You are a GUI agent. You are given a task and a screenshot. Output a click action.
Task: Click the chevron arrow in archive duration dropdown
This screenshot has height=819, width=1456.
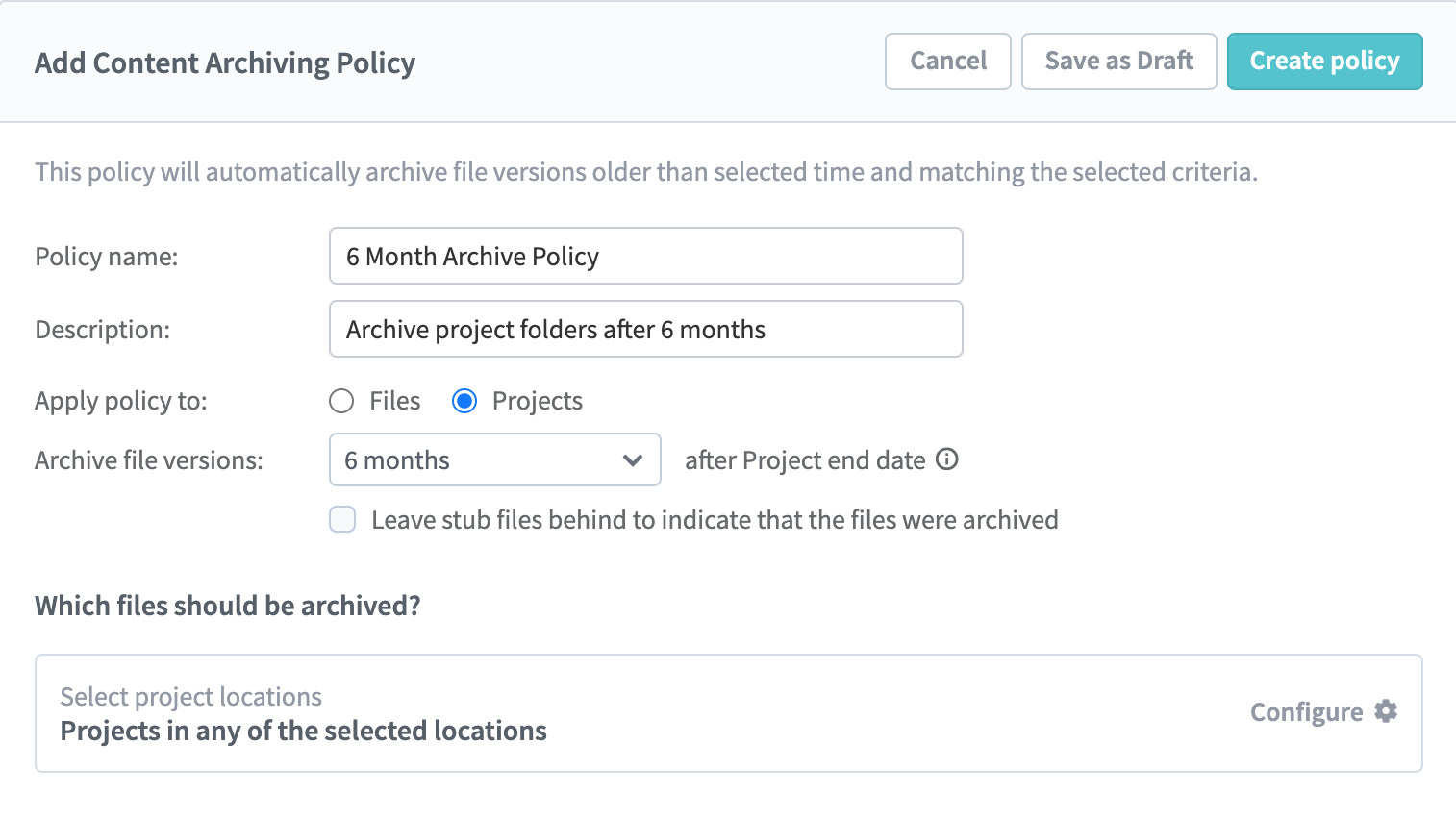click(632, 460)
